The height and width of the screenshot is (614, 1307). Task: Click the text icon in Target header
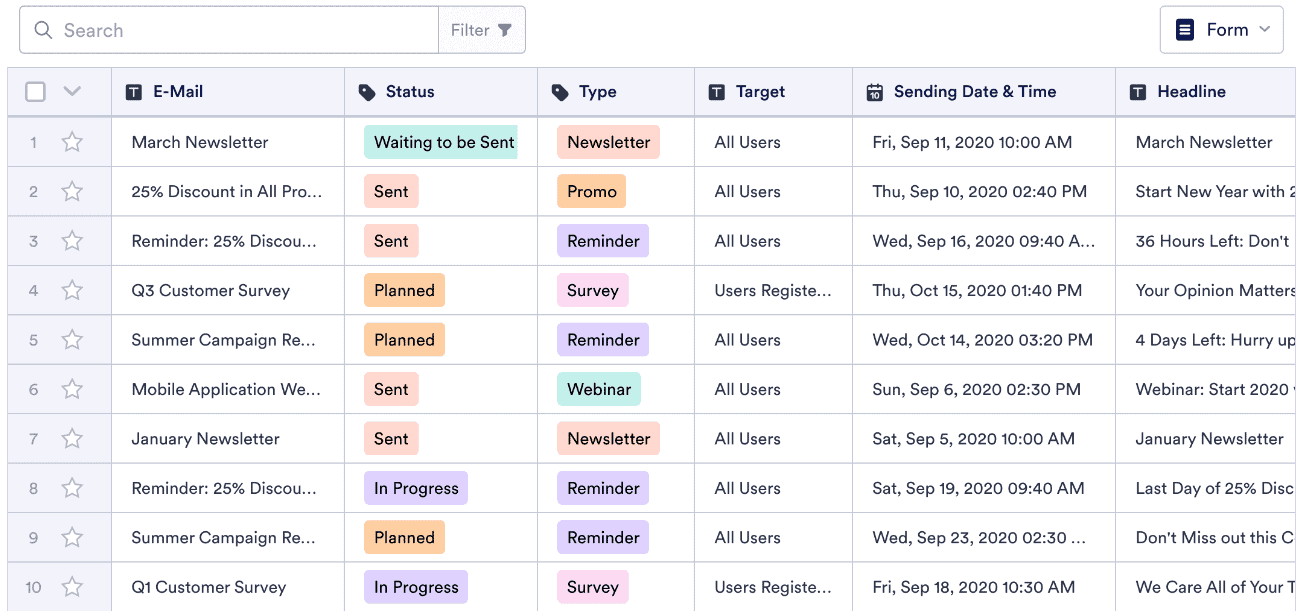(x=717, y=92)
